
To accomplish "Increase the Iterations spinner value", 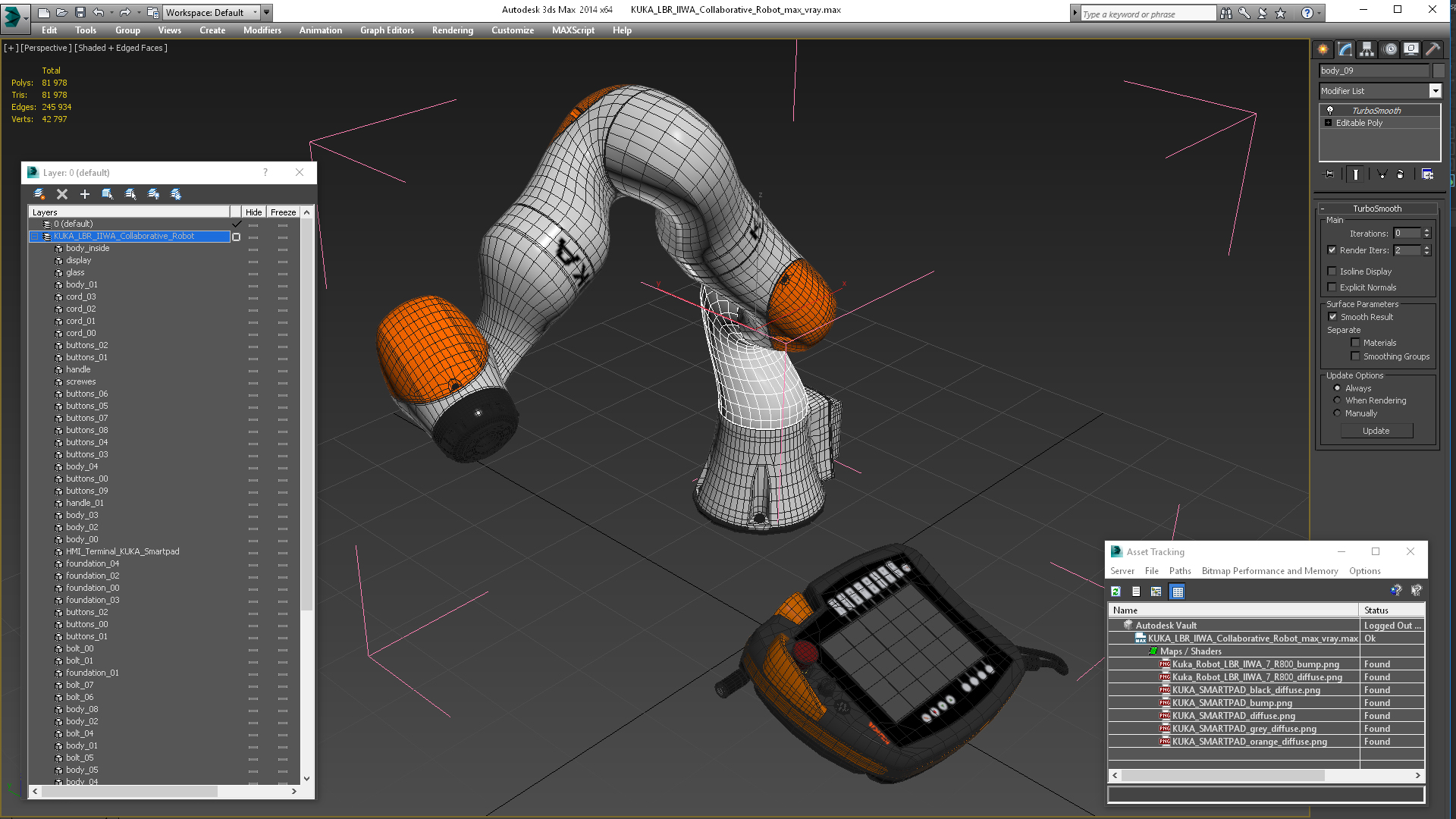I will 1426,231.
